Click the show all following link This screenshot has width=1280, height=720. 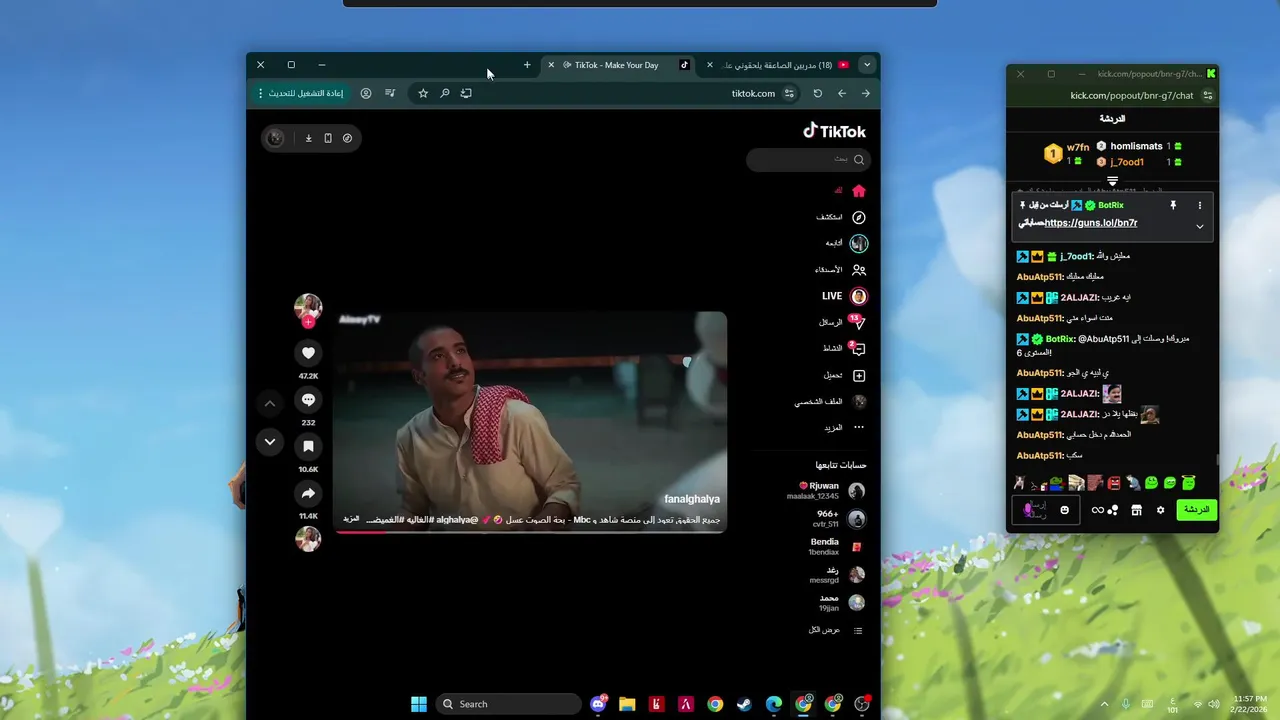(x=836, y=630)
